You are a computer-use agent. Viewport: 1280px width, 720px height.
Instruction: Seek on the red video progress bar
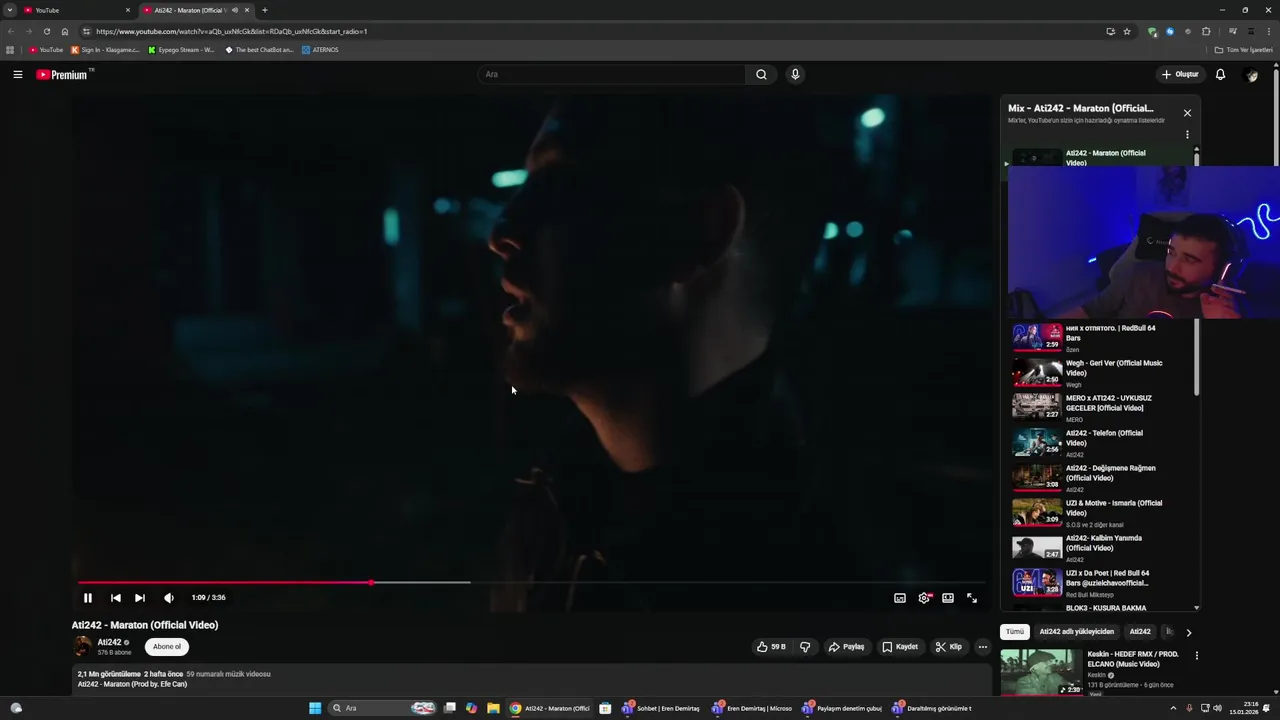point(530,582)
